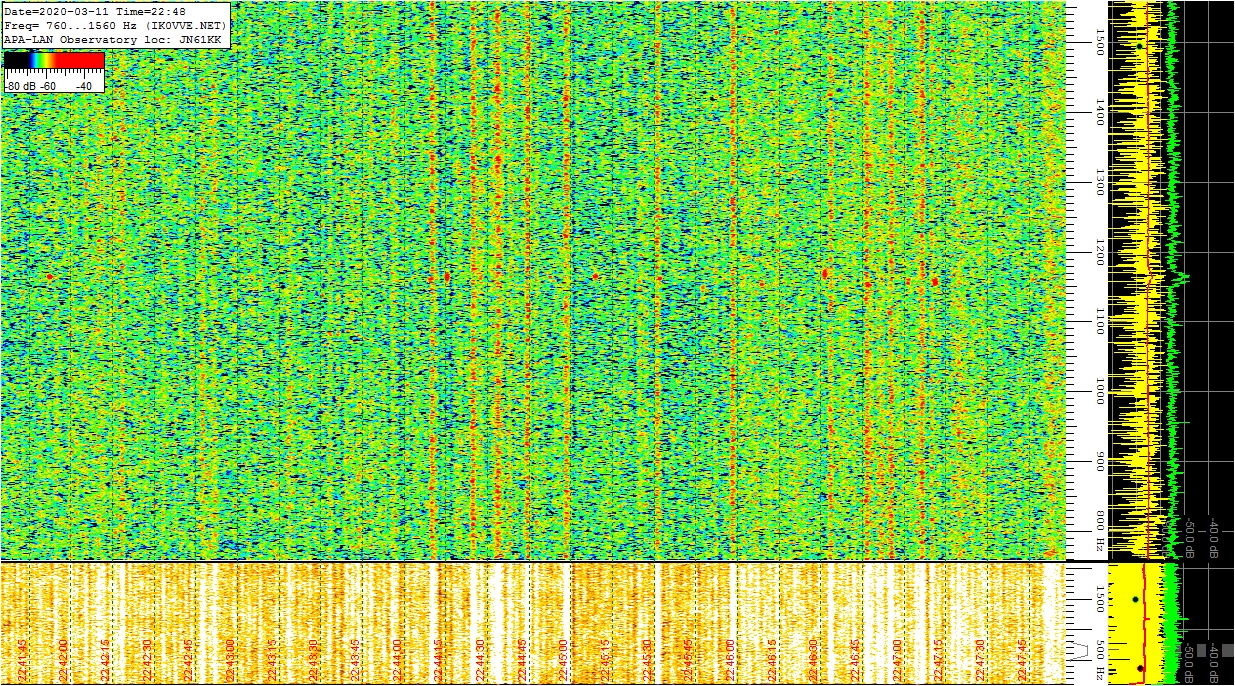This screenshot has height=686, width=1235.
Task: Click the rainbow dB color scale bar
Action: coord(54,61)
